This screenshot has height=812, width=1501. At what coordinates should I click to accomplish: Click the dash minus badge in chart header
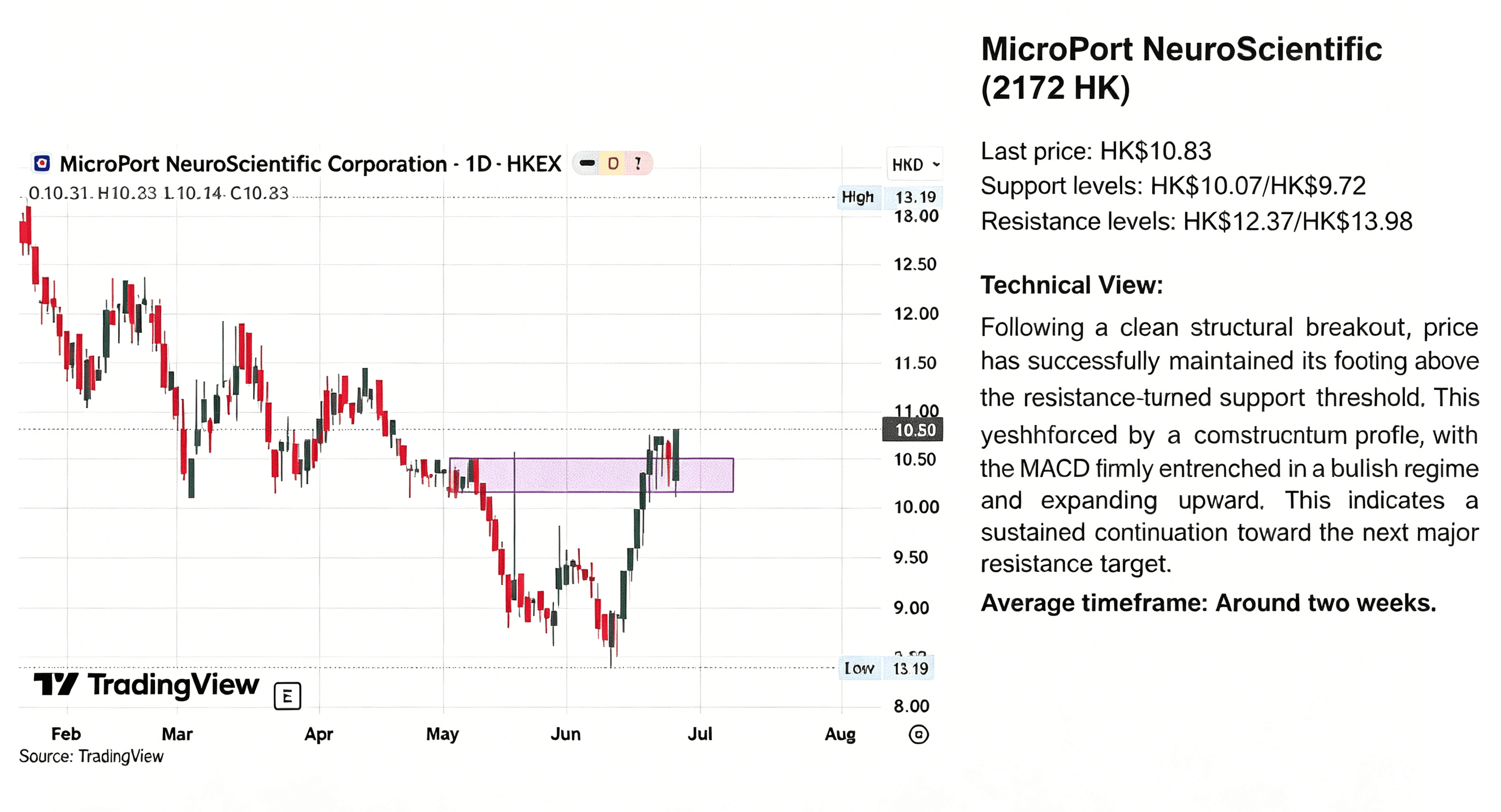click(x=587, y=164)
